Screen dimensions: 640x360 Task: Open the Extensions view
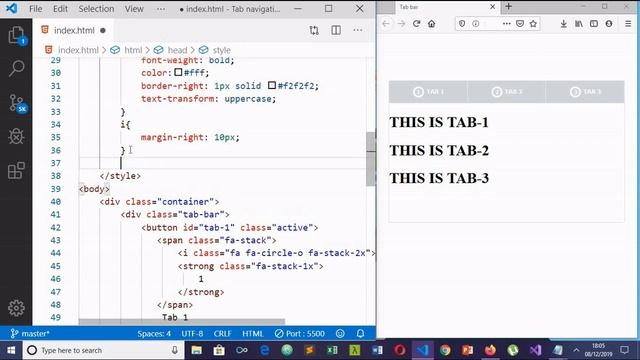pyautogui.click(x=16, y=171)
